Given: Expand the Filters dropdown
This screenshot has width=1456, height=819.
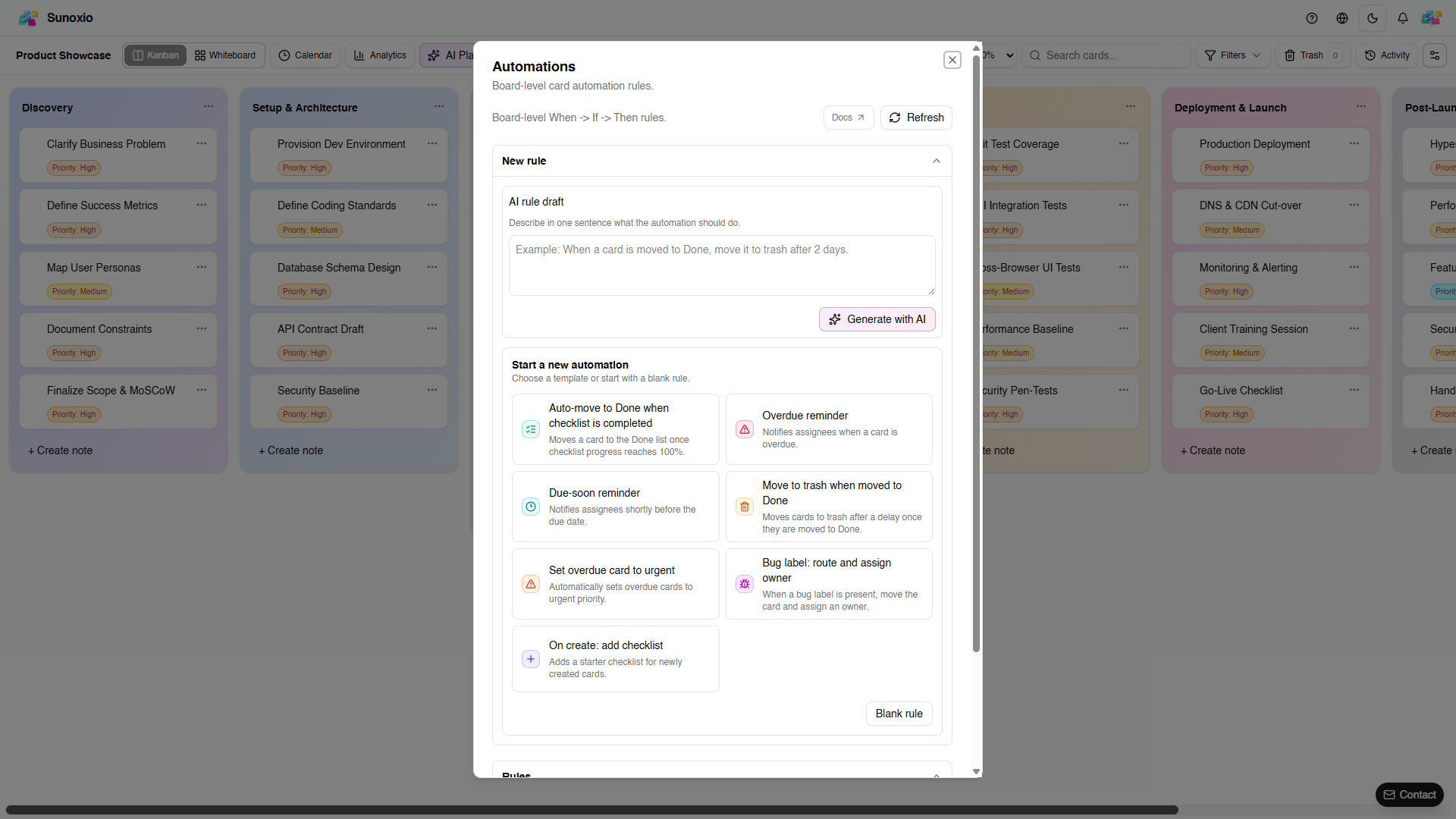Looking at the screenshot, I should [1232, 55].
